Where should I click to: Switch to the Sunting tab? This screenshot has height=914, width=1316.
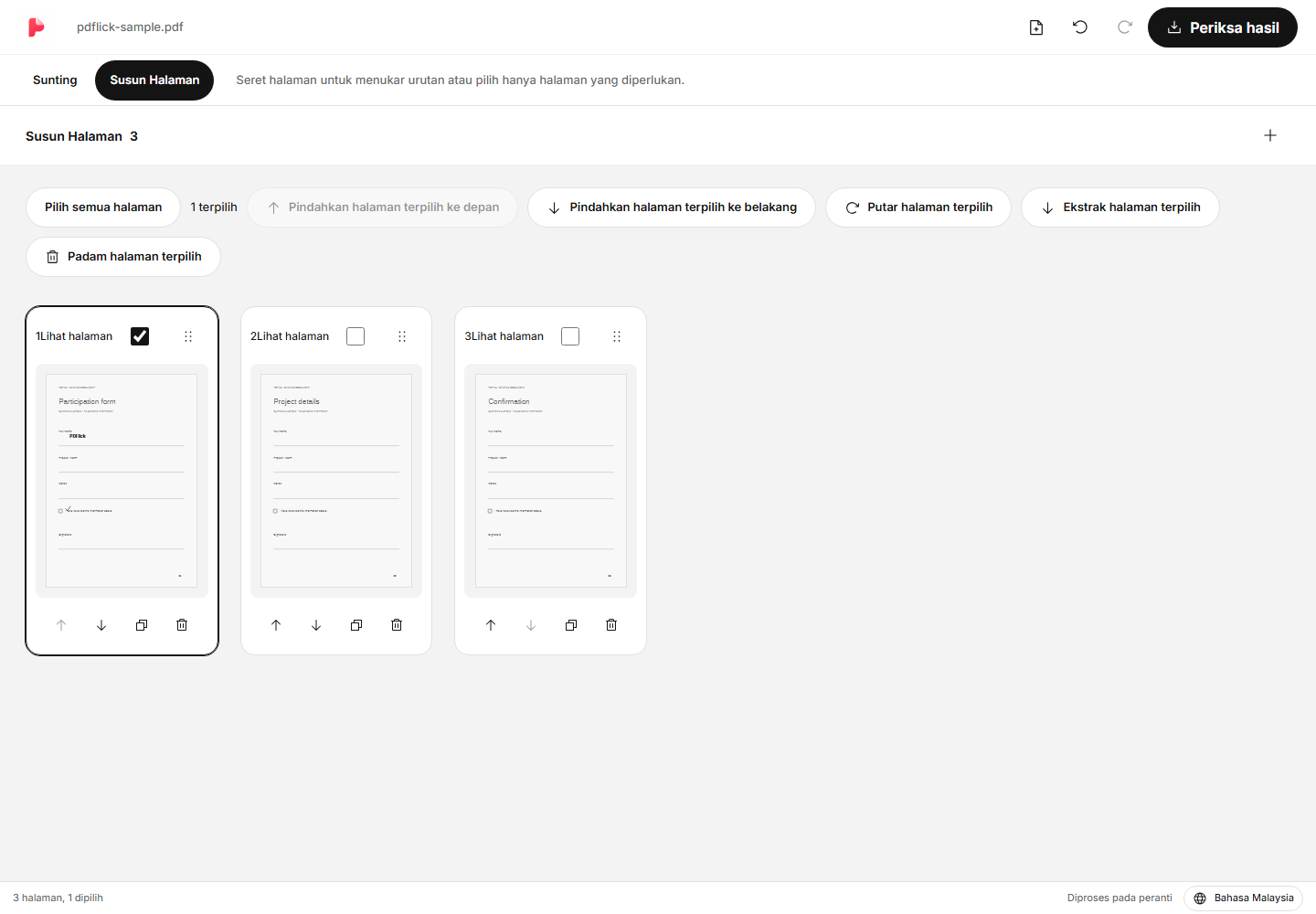coord(55,80)
